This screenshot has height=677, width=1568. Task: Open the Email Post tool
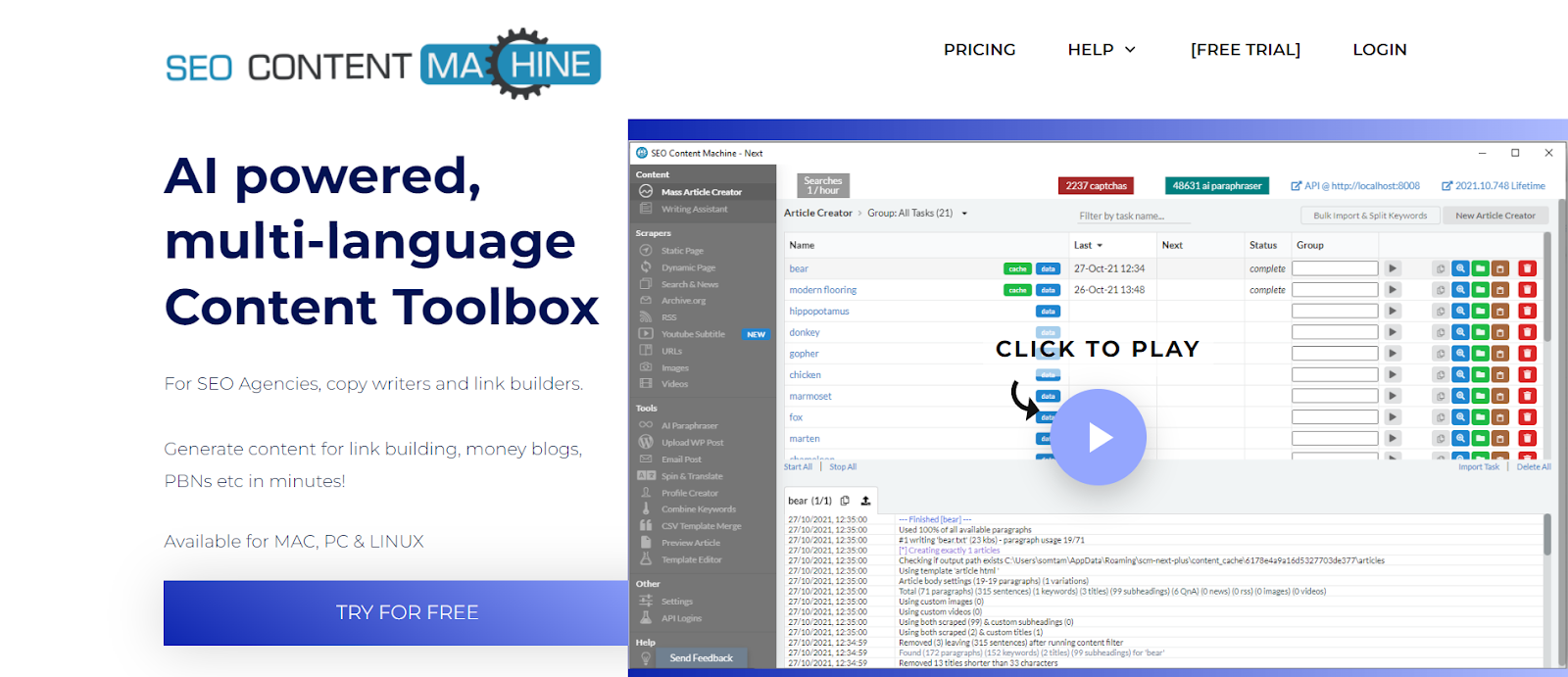pyautogui.click(x=681, y=459)
